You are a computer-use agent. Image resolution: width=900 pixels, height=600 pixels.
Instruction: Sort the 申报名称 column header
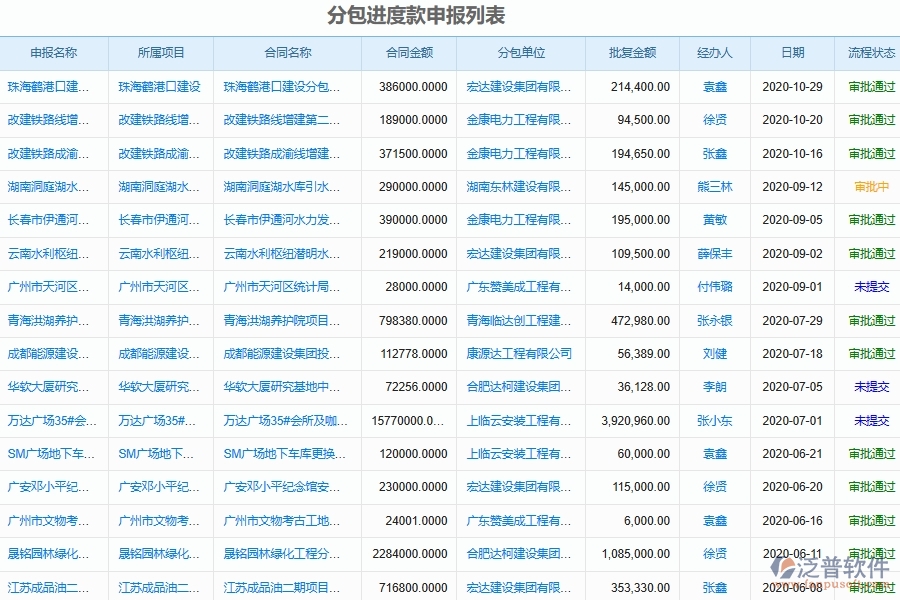[53, 53]
